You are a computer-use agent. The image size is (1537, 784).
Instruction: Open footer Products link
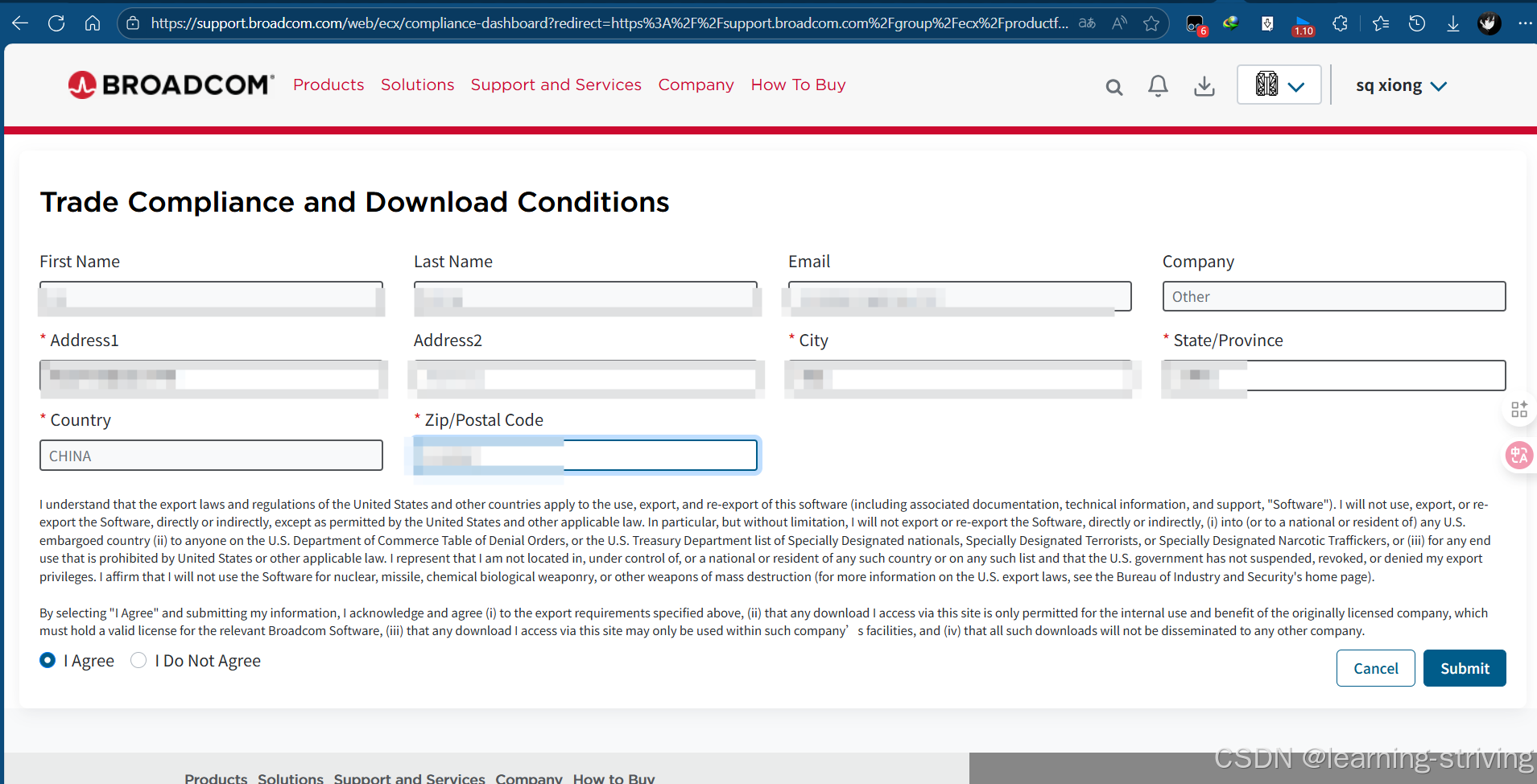[x=216, y=778]
